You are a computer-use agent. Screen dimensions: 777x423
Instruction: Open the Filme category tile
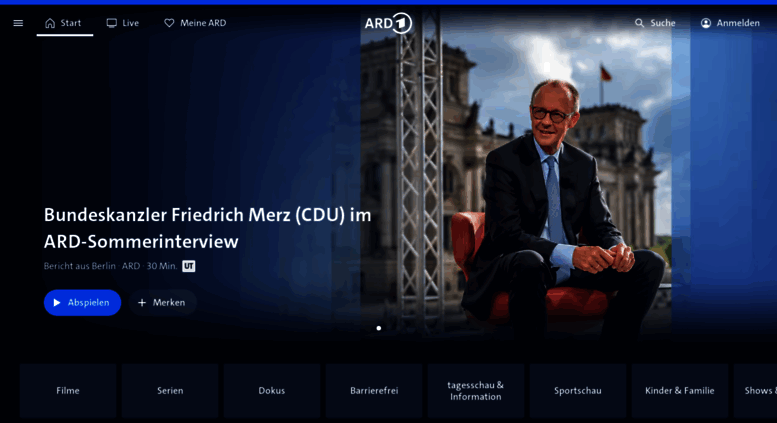(68, 391)
